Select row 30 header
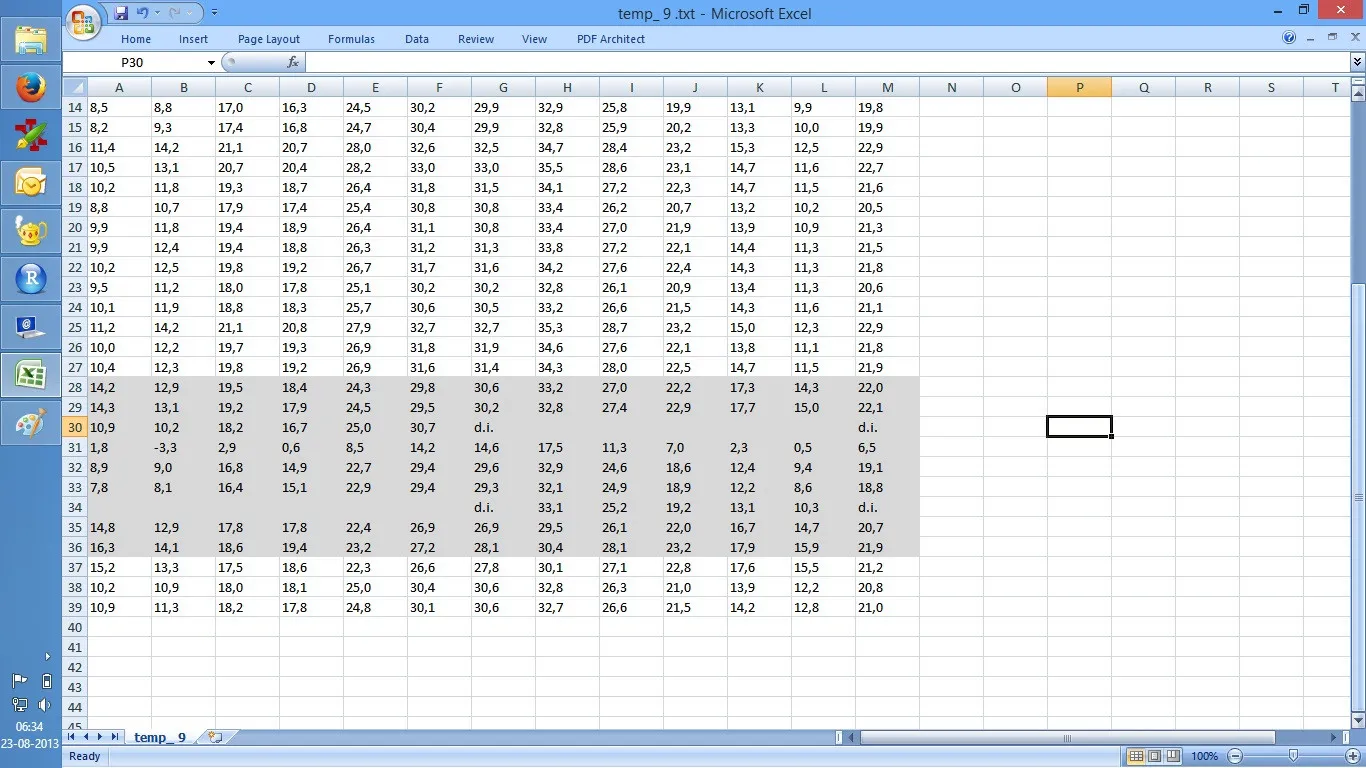The height and width of the screenshot is (768, 1366). [75, 427]
